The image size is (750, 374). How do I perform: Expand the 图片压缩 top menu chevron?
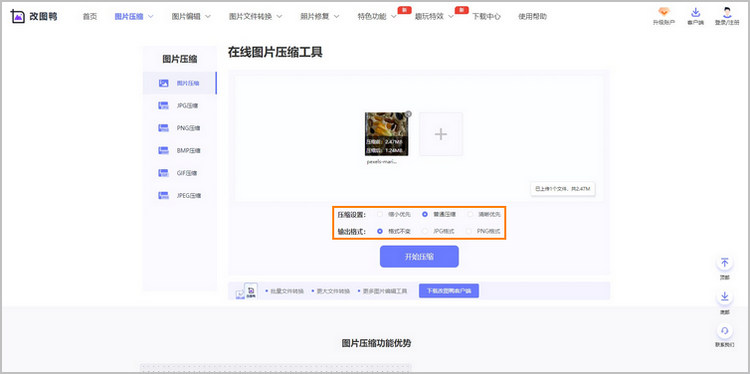click(x=151, y=17)
